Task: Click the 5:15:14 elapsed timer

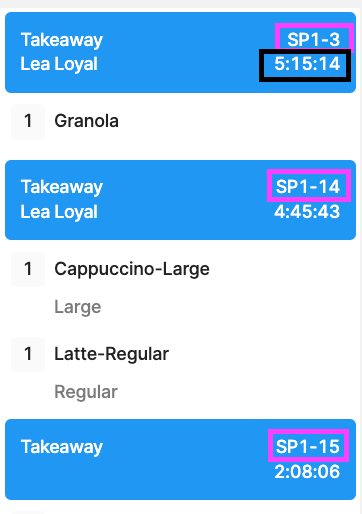Action: click(x=307, y=64)
